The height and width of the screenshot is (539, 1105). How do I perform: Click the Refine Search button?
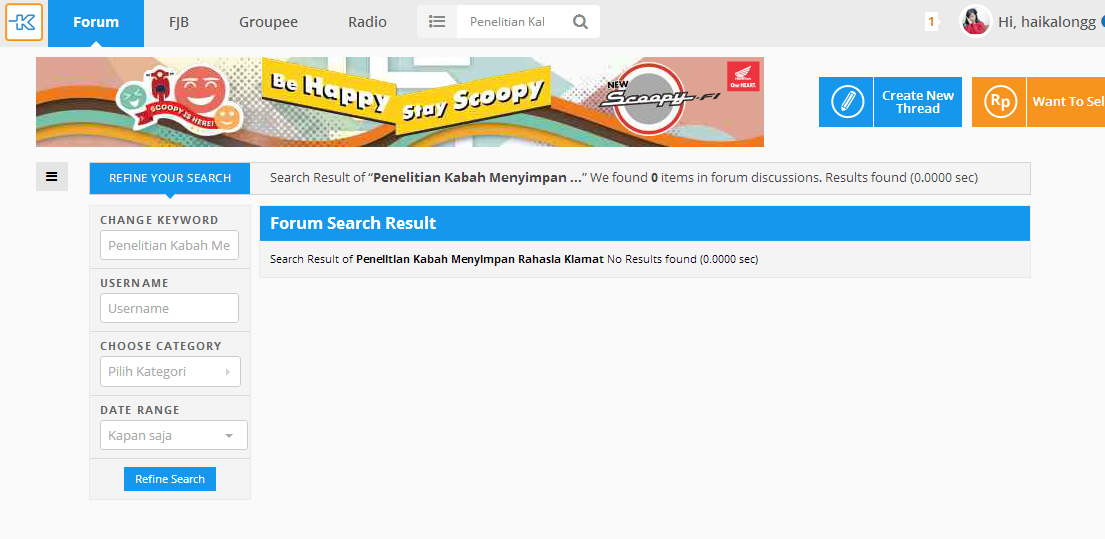point(170,478)
